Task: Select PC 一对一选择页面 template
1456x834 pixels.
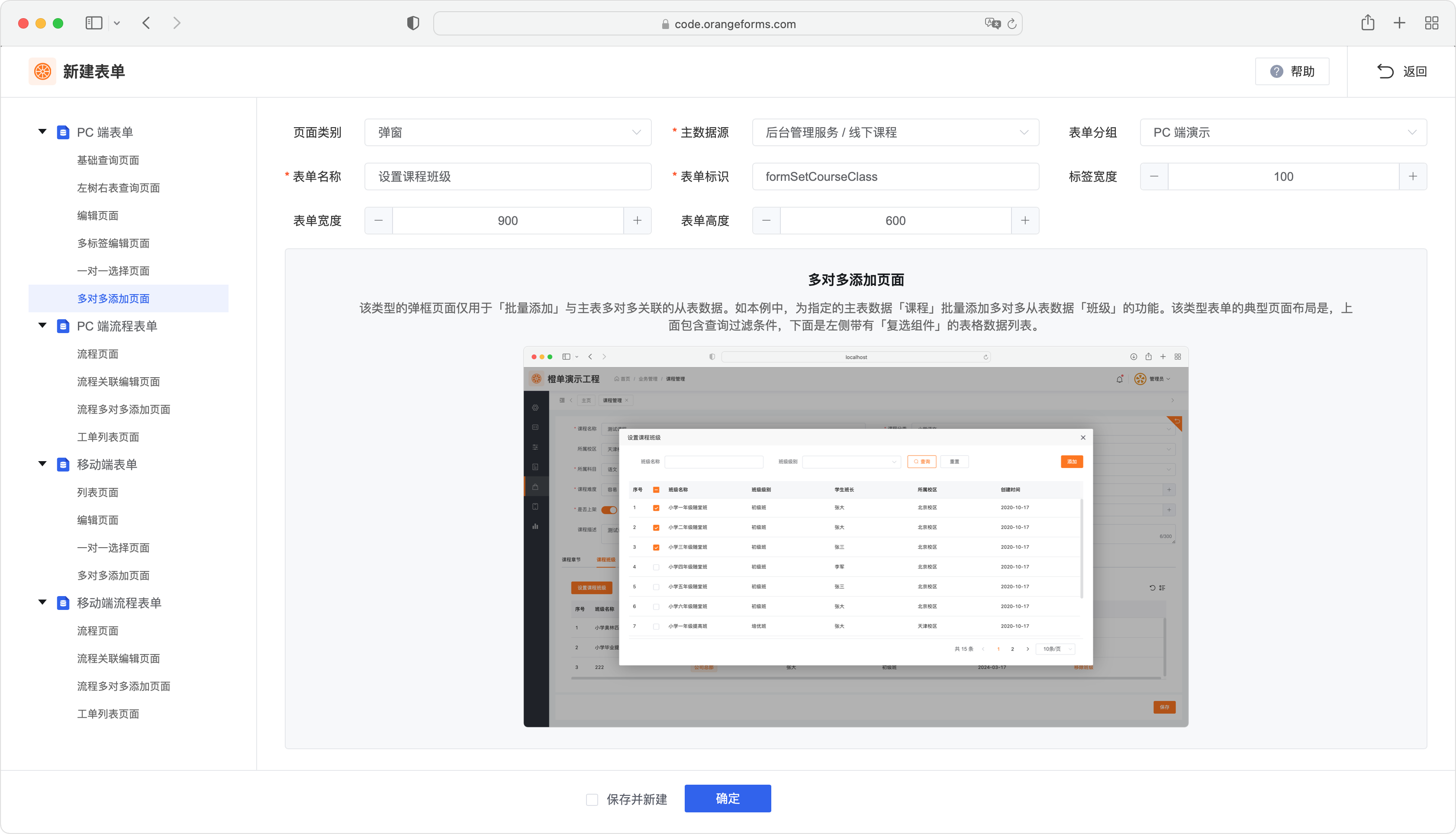Action: 113,271
